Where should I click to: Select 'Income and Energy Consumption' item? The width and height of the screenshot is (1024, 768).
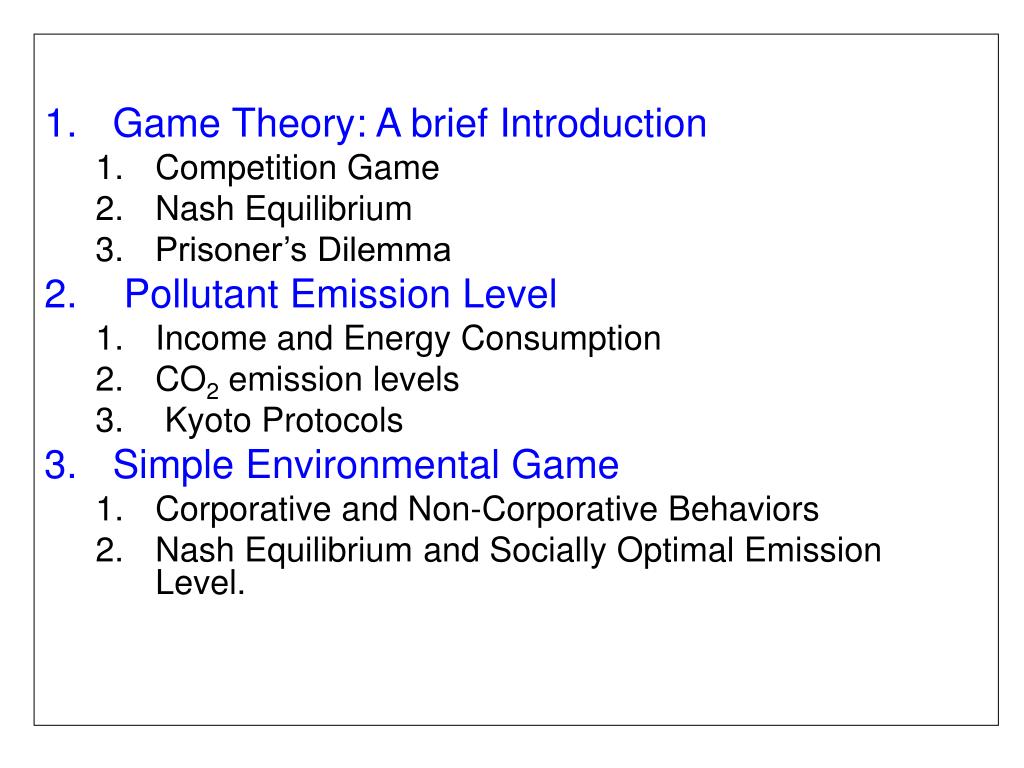pos(408,339)
